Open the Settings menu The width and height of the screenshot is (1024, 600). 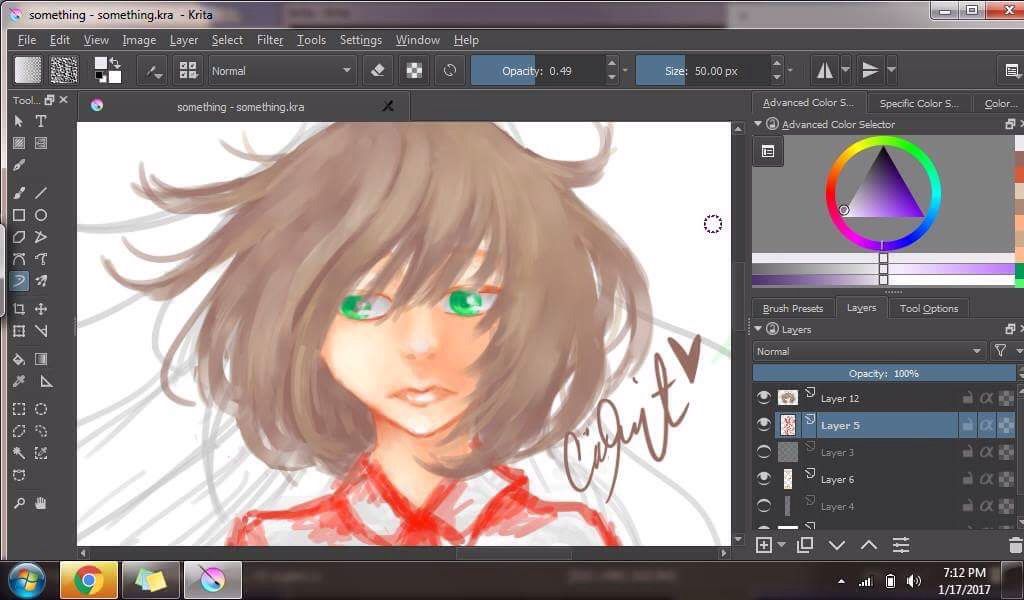(360, 40)
